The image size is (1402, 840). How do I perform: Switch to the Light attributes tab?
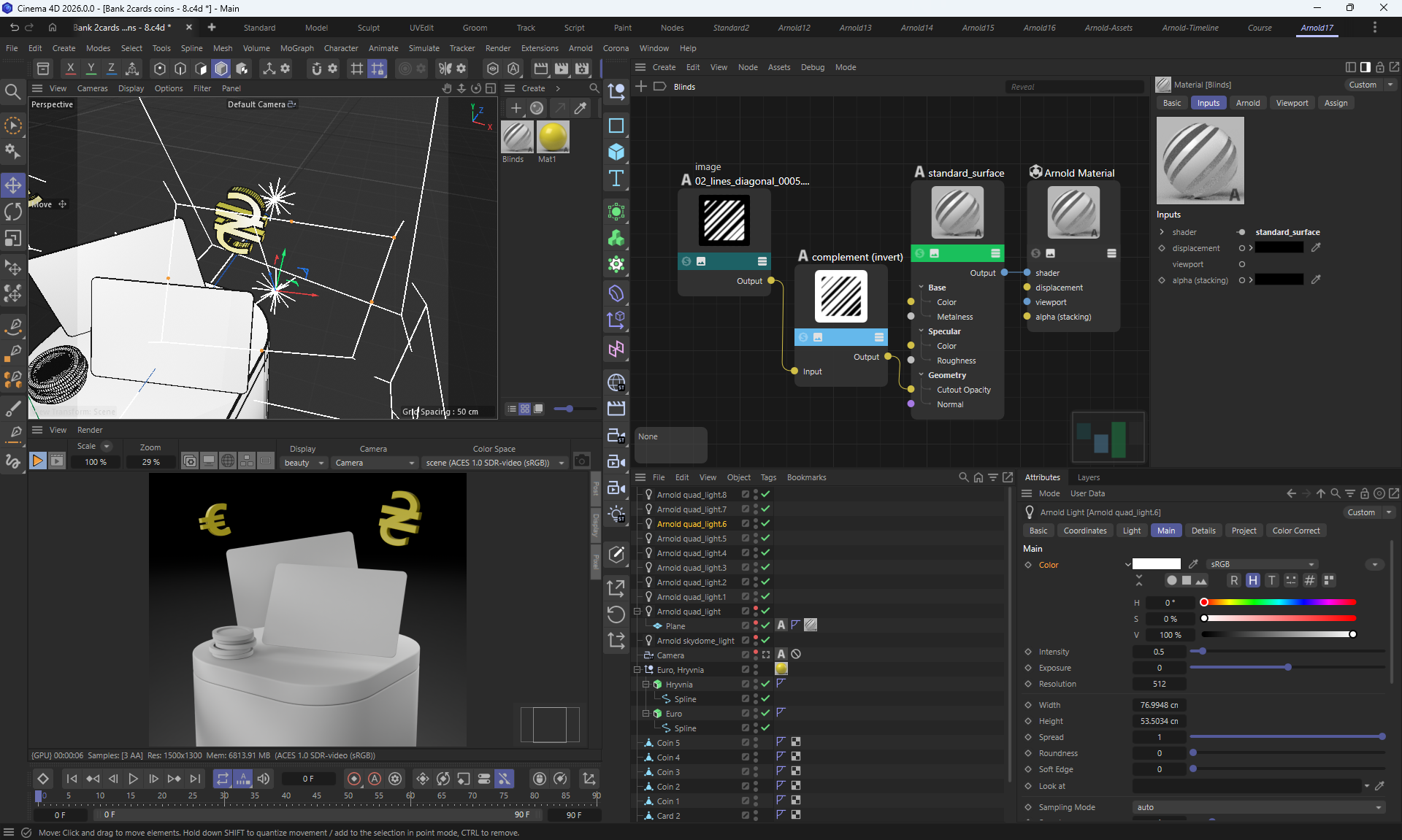1131,531
